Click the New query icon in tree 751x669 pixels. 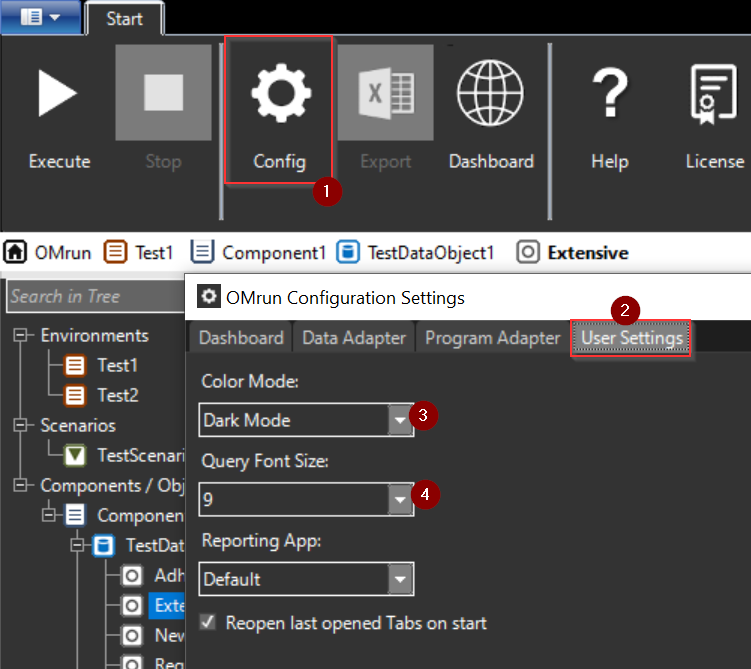pos(132,636)
